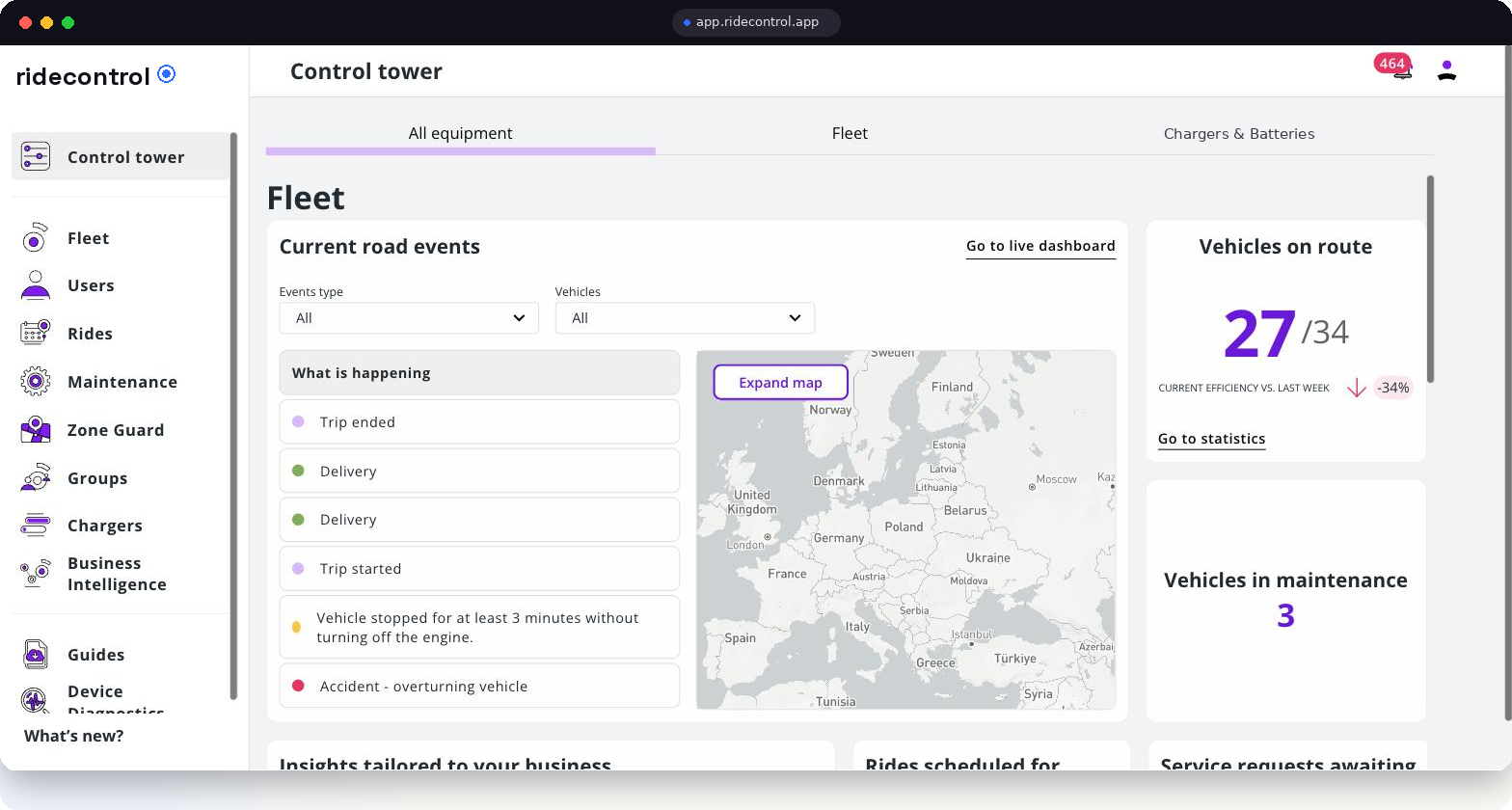Open the Events type dropdown

pyautogui.click(x=409, y=318)
